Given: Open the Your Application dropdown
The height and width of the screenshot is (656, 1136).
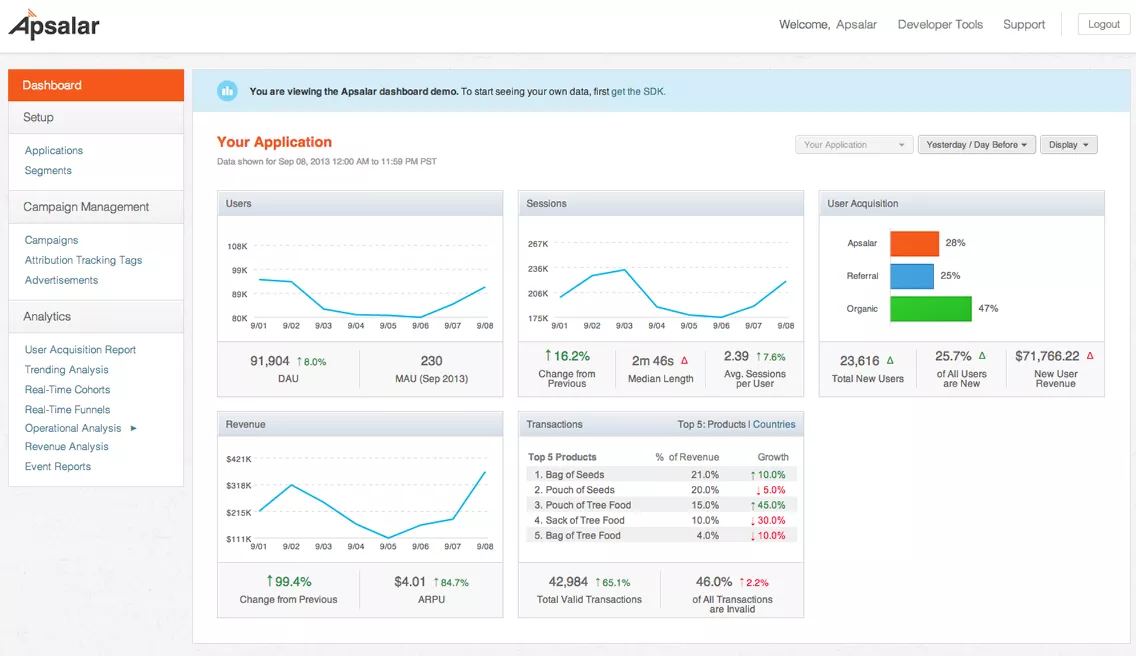Looking at the screenshot, I should (x=853, y=145).
